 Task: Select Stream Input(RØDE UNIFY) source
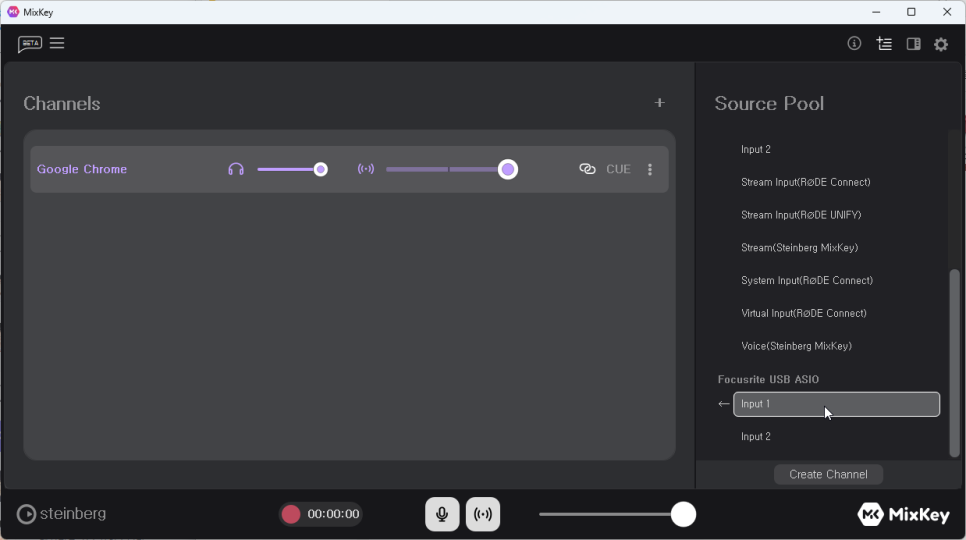click(801, 215)
